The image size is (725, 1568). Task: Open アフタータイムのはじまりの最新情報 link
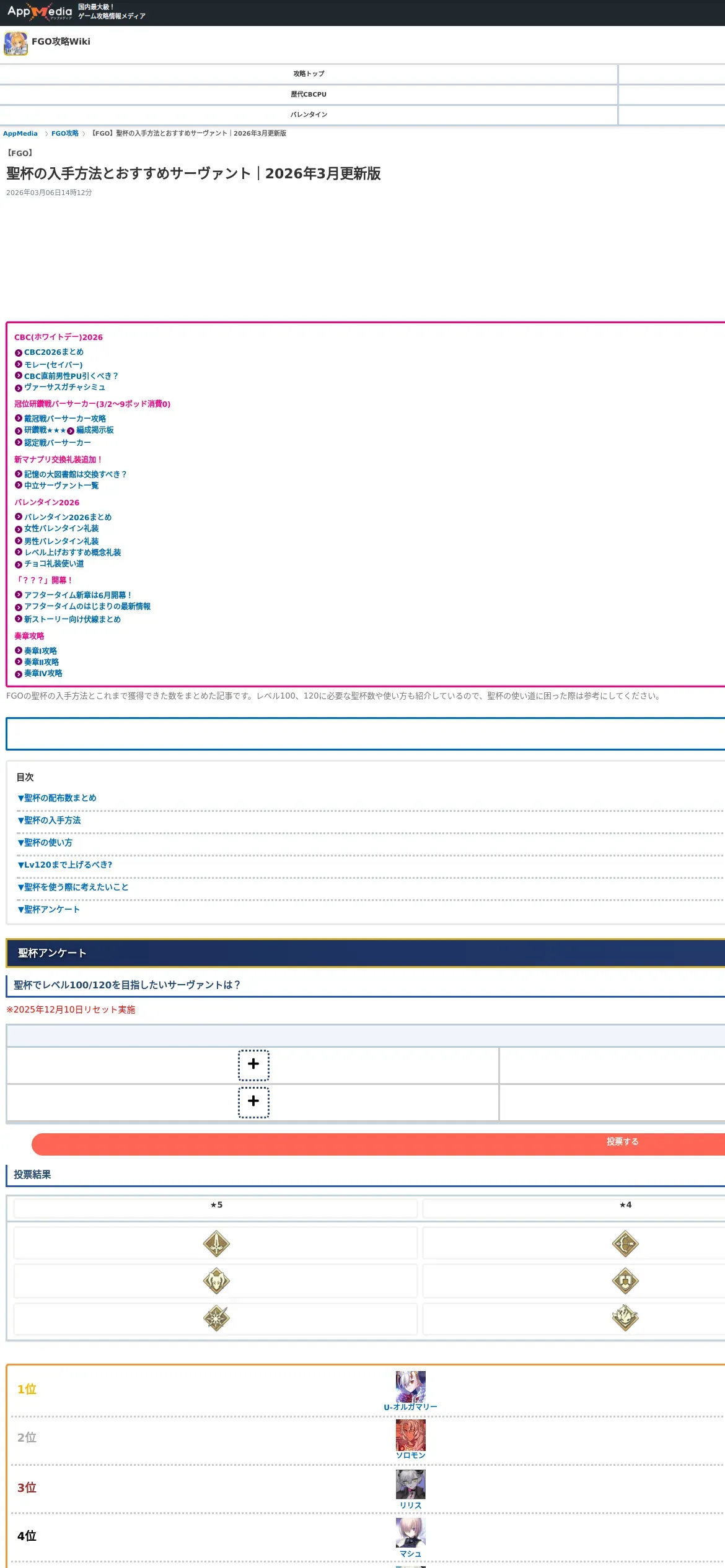coord(87,607)
